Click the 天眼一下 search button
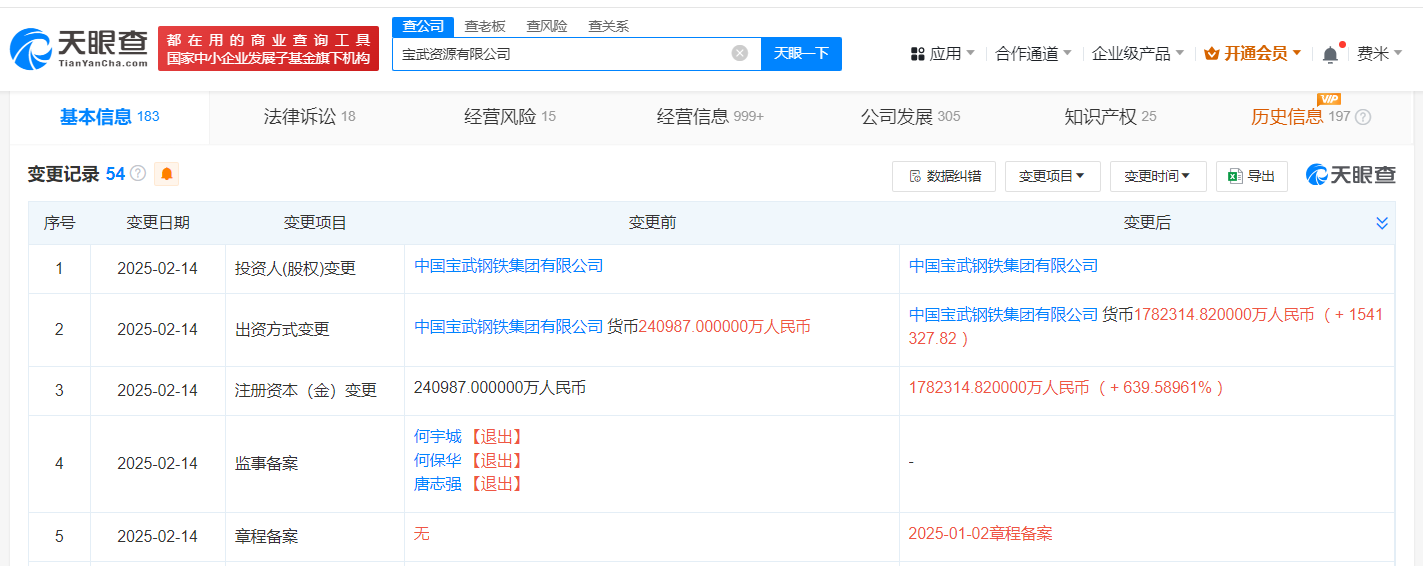Viewport: 1423px width, 566px height. pyautogui.click(x=801, y=54)
